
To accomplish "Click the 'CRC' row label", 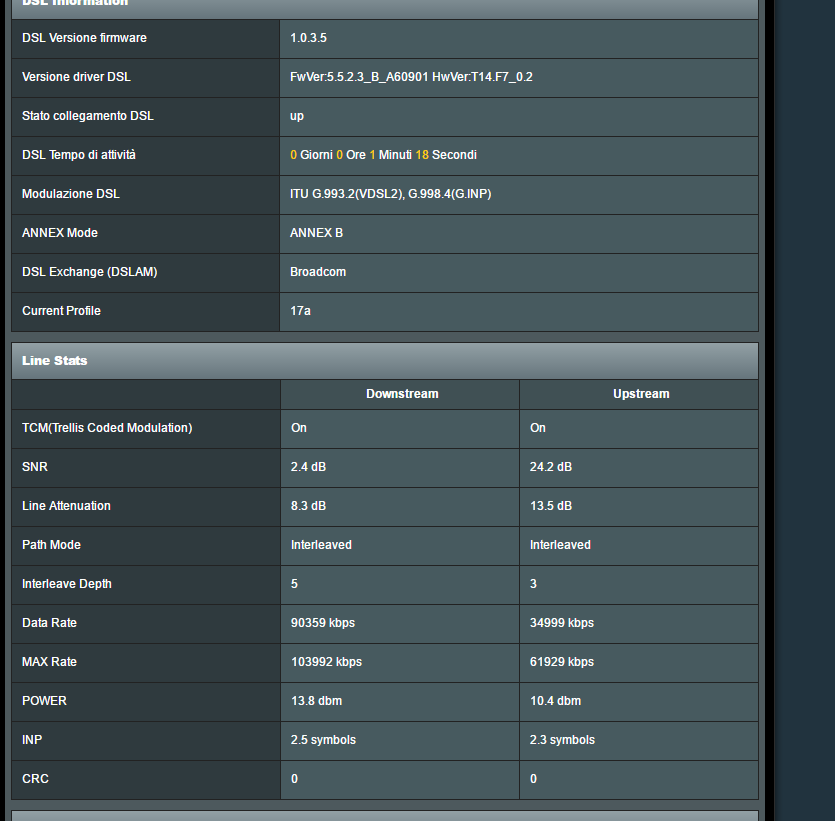I will (x=35, y=779).
